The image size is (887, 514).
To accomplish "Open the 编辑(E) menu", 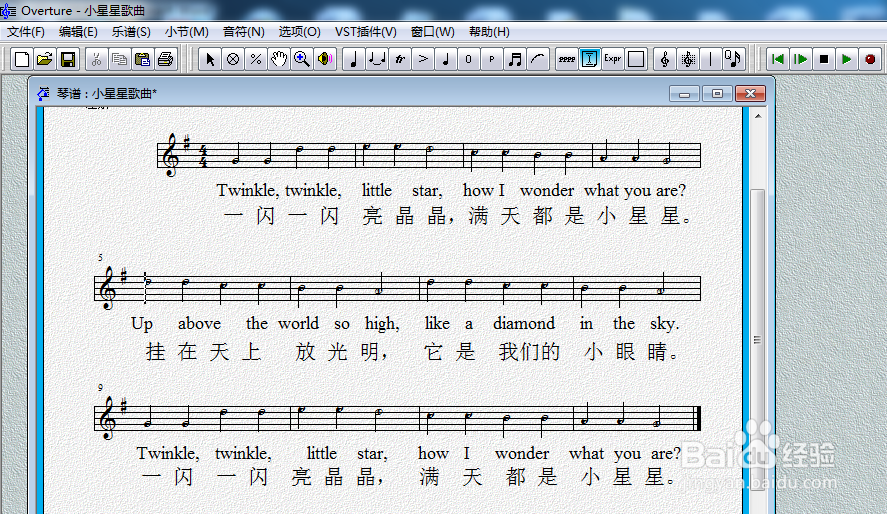I will click(x=78, y=32).
